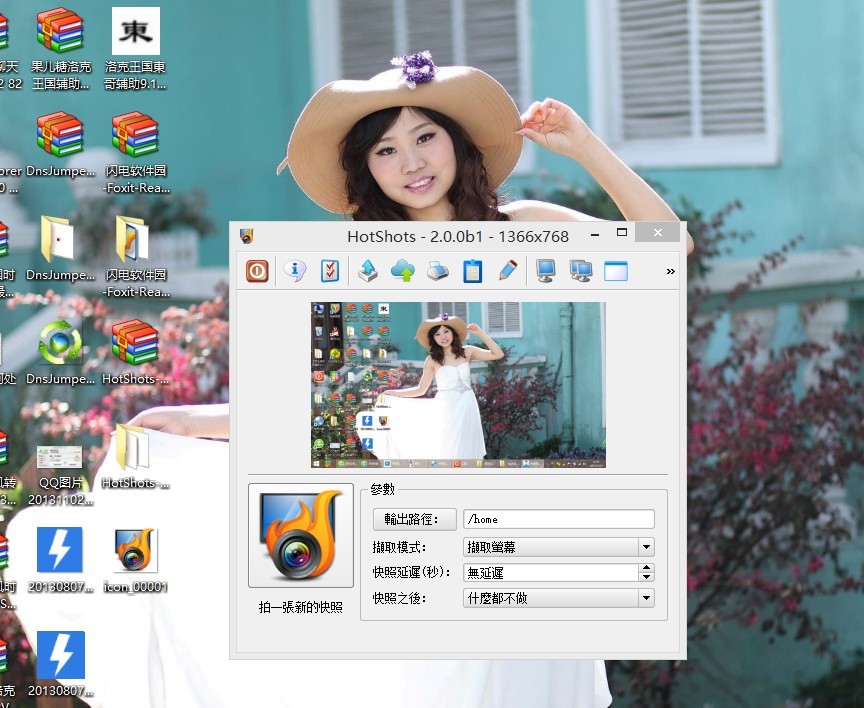Decrease snapshot delay with down arrow

click(646, 577)
